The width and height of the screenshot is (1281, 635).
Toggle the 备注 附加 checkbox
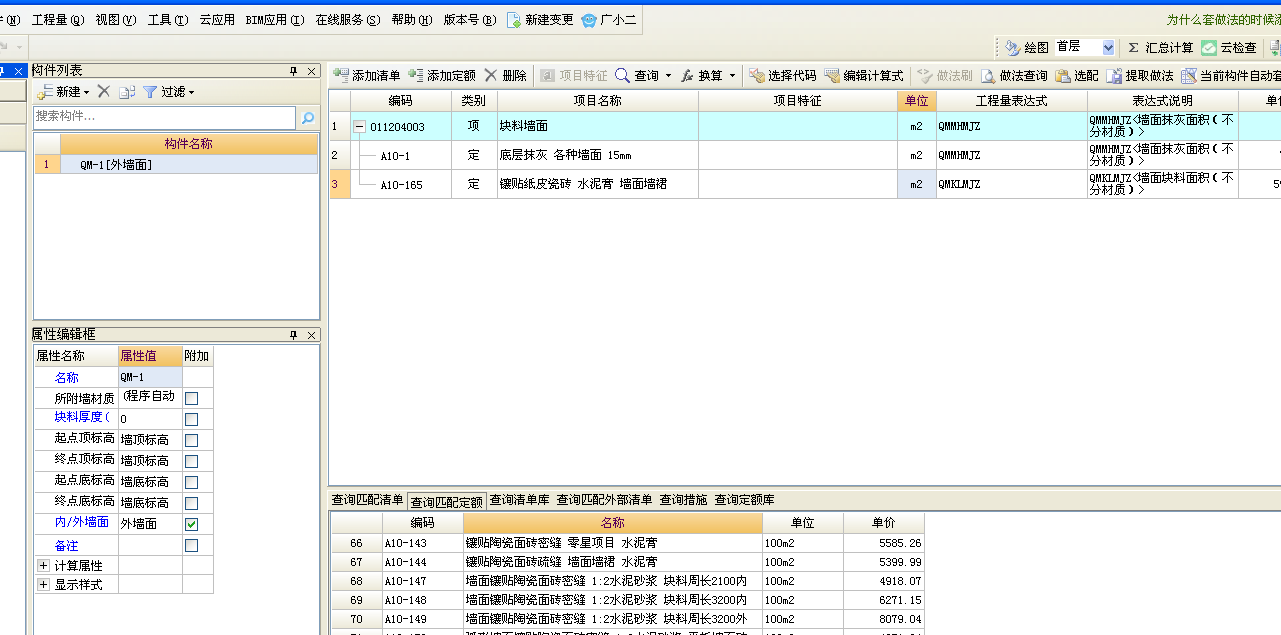[192, 545]
